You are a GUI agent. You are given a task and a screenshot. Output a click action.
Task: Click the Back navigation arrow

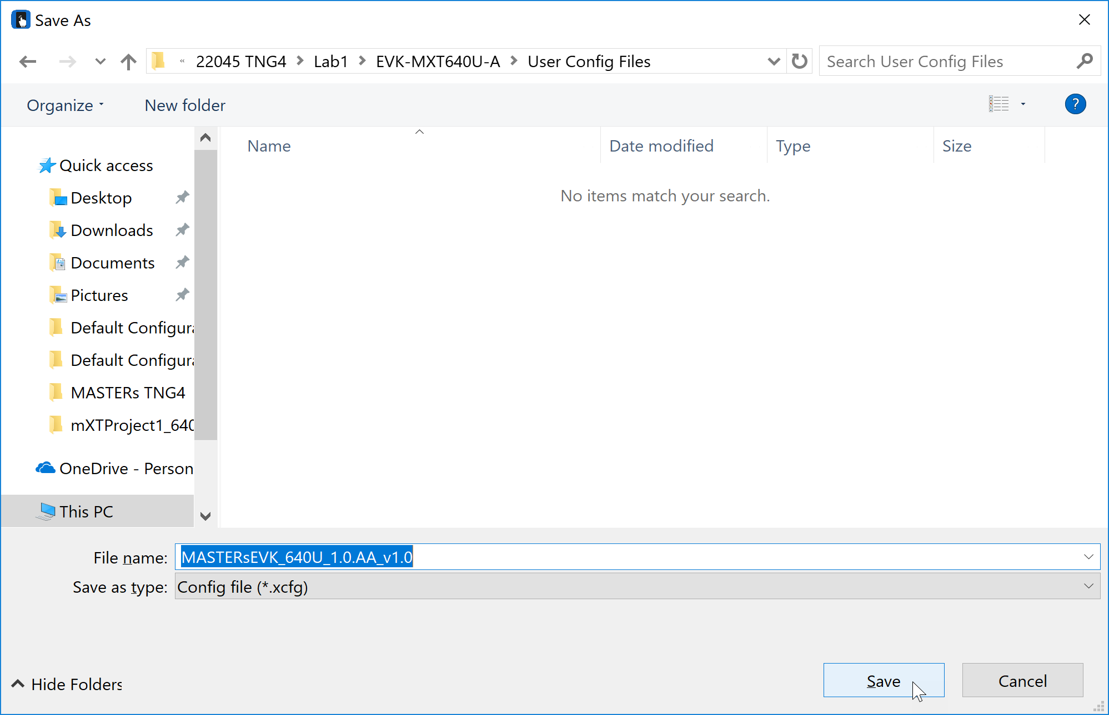point(28,62)
